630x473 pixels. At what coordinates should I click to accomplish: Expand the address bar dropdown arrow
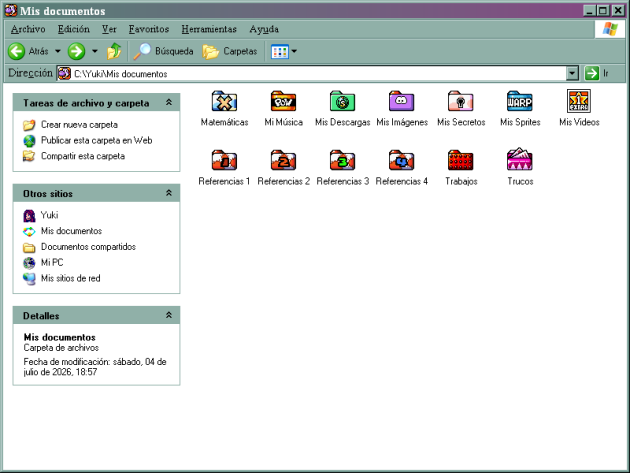point(572,74)
